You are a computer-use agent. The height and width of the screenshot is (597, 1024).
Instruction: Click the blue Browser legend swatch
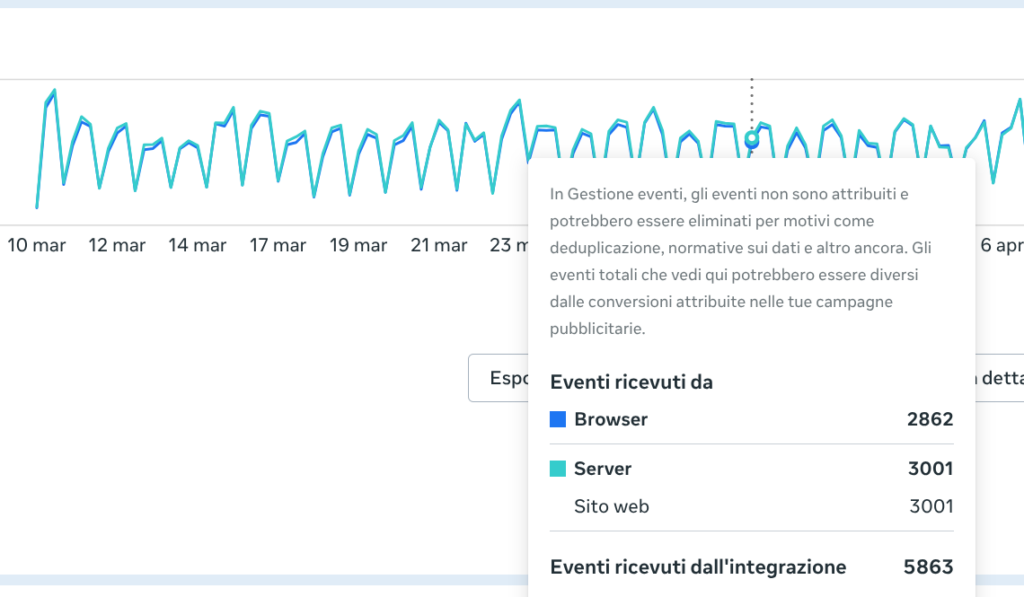(x=558, y=419)
